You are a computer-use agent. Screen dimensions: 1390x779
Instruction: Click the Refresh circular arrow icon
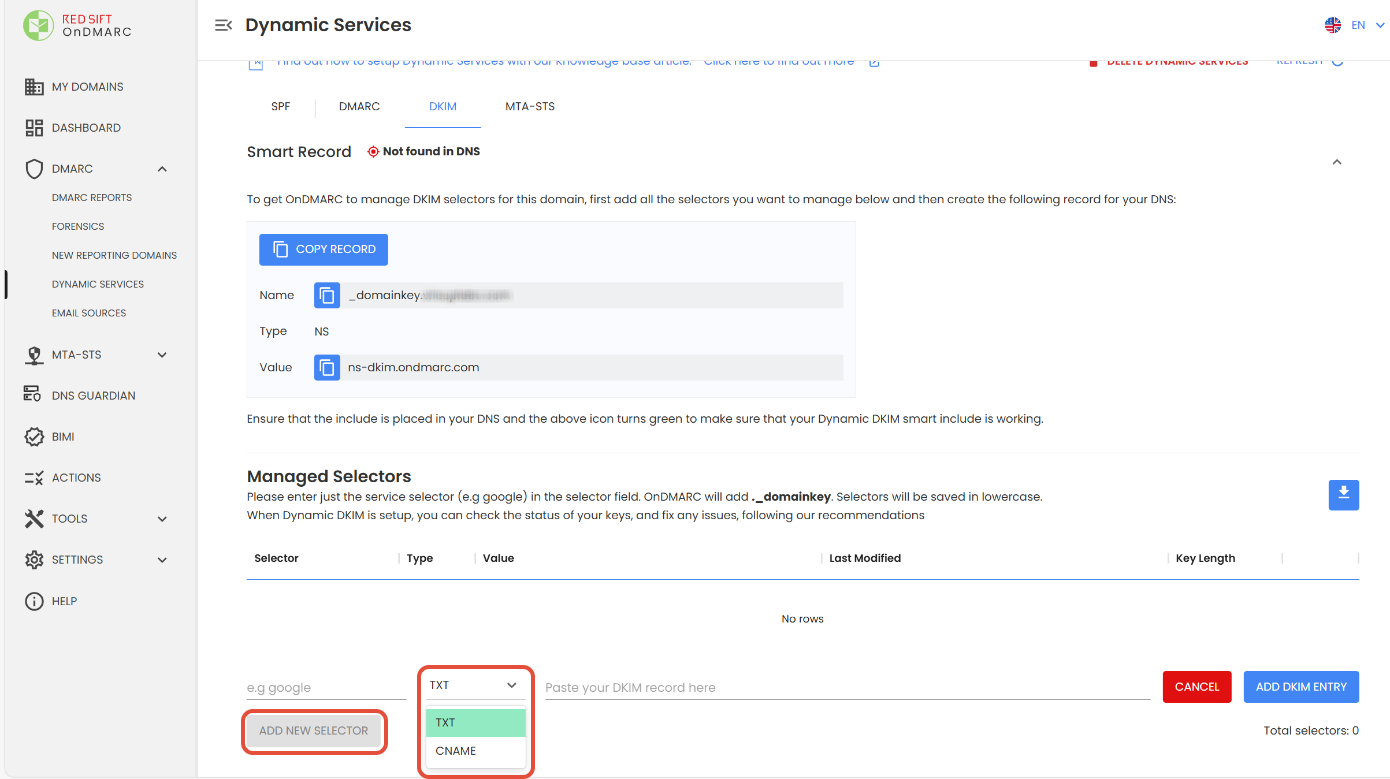pyautogui.click(x=1337, y=61)
